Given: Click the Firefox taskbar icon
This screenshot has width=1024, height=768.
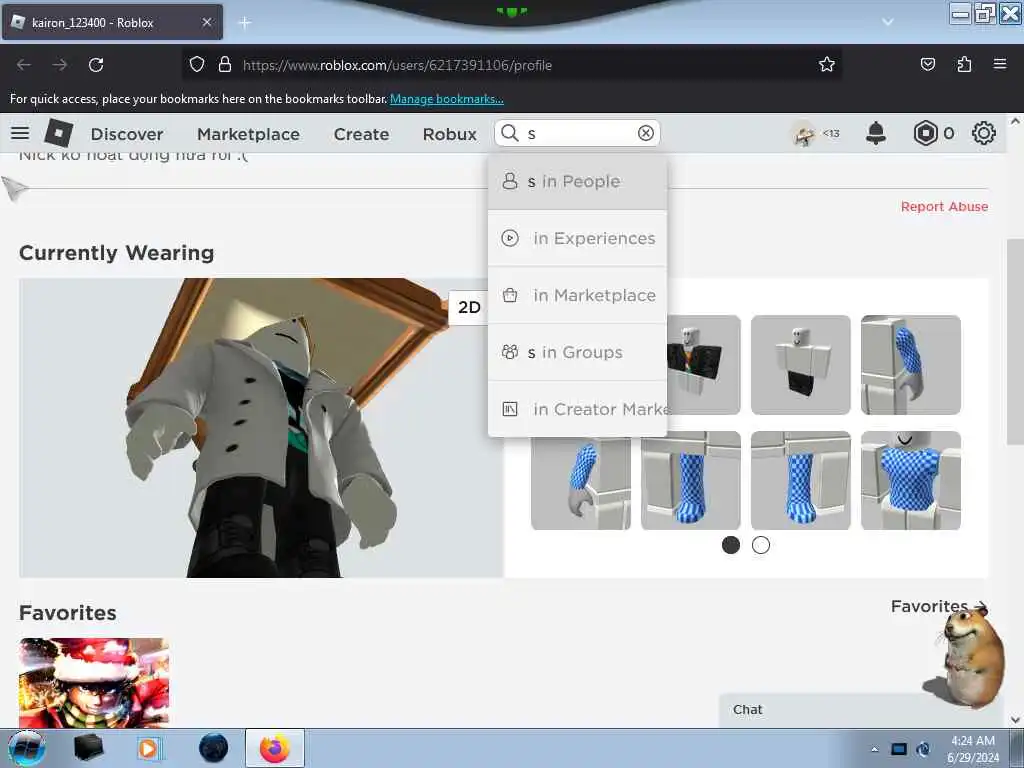Looking at the screenshot, I should tap(275, 748).
